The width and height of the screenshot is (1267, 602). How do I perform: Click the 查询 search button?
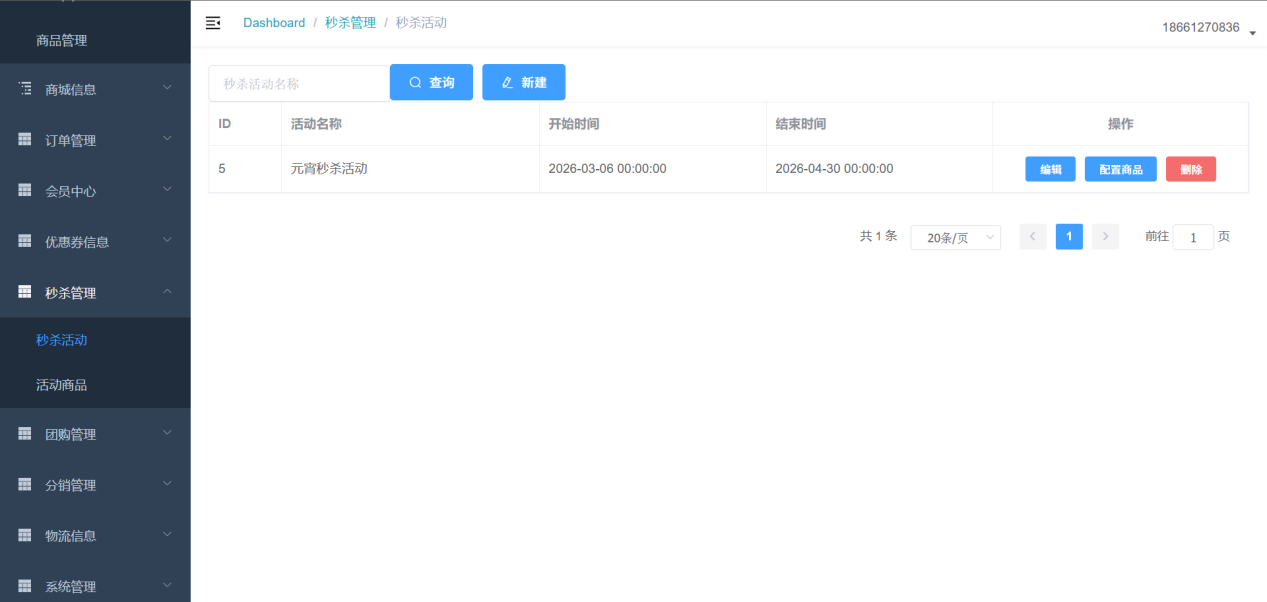[x=431, y=83]
